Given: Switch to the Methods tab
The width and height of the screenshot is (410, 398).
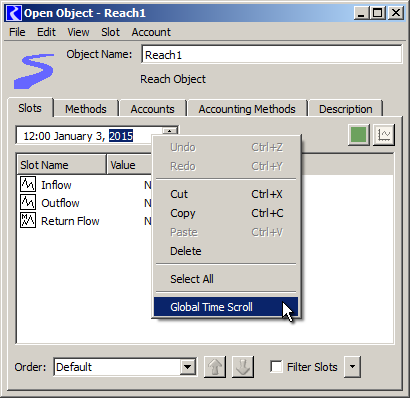Looking at the screenshot, I should (x=86, y=109).
